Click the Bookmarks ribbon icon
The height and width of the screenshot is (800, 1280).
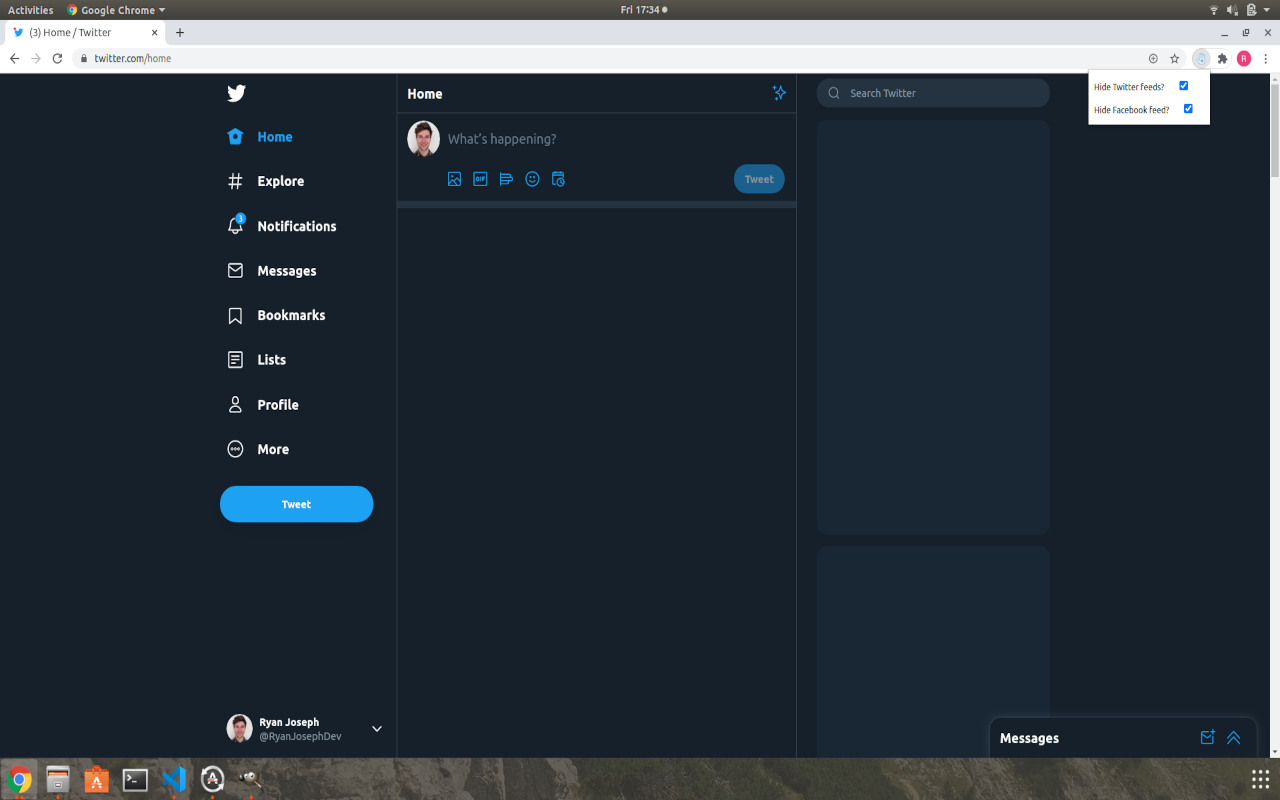point(235,315)
